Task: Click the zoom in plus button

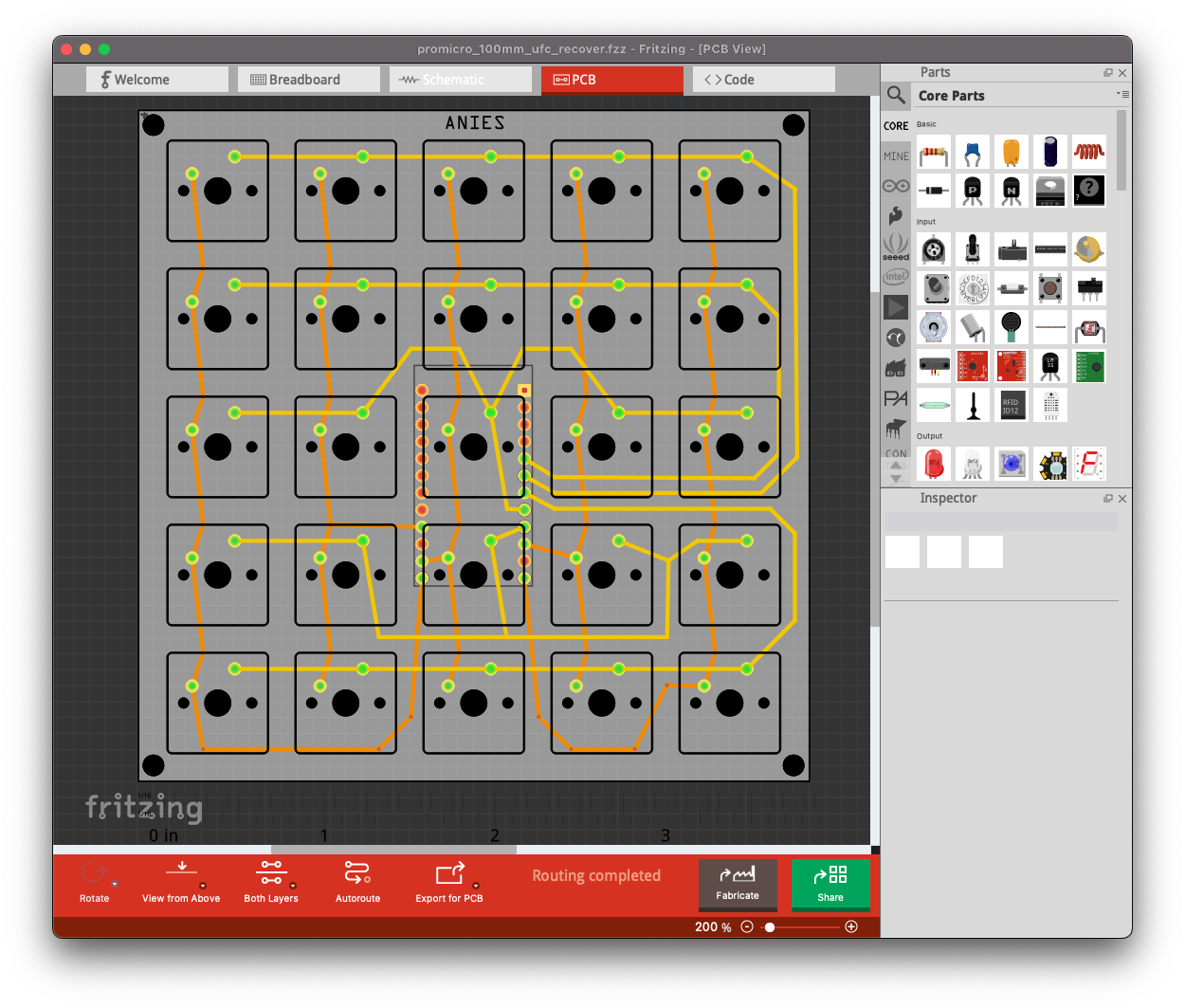Action: [851, 926]
